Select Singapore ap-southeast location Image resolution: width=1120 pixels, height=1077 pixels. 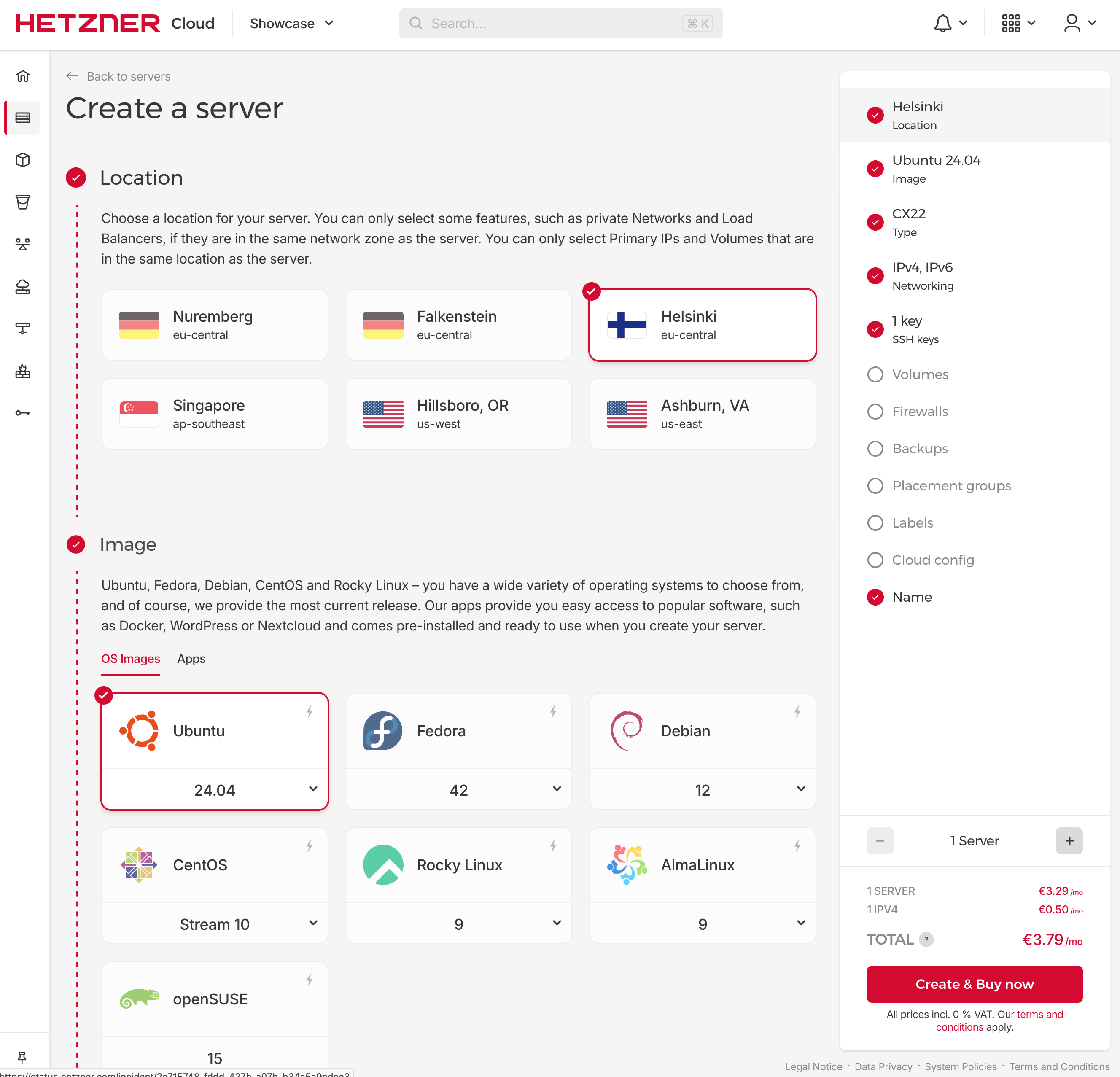(x=215, y=414)
